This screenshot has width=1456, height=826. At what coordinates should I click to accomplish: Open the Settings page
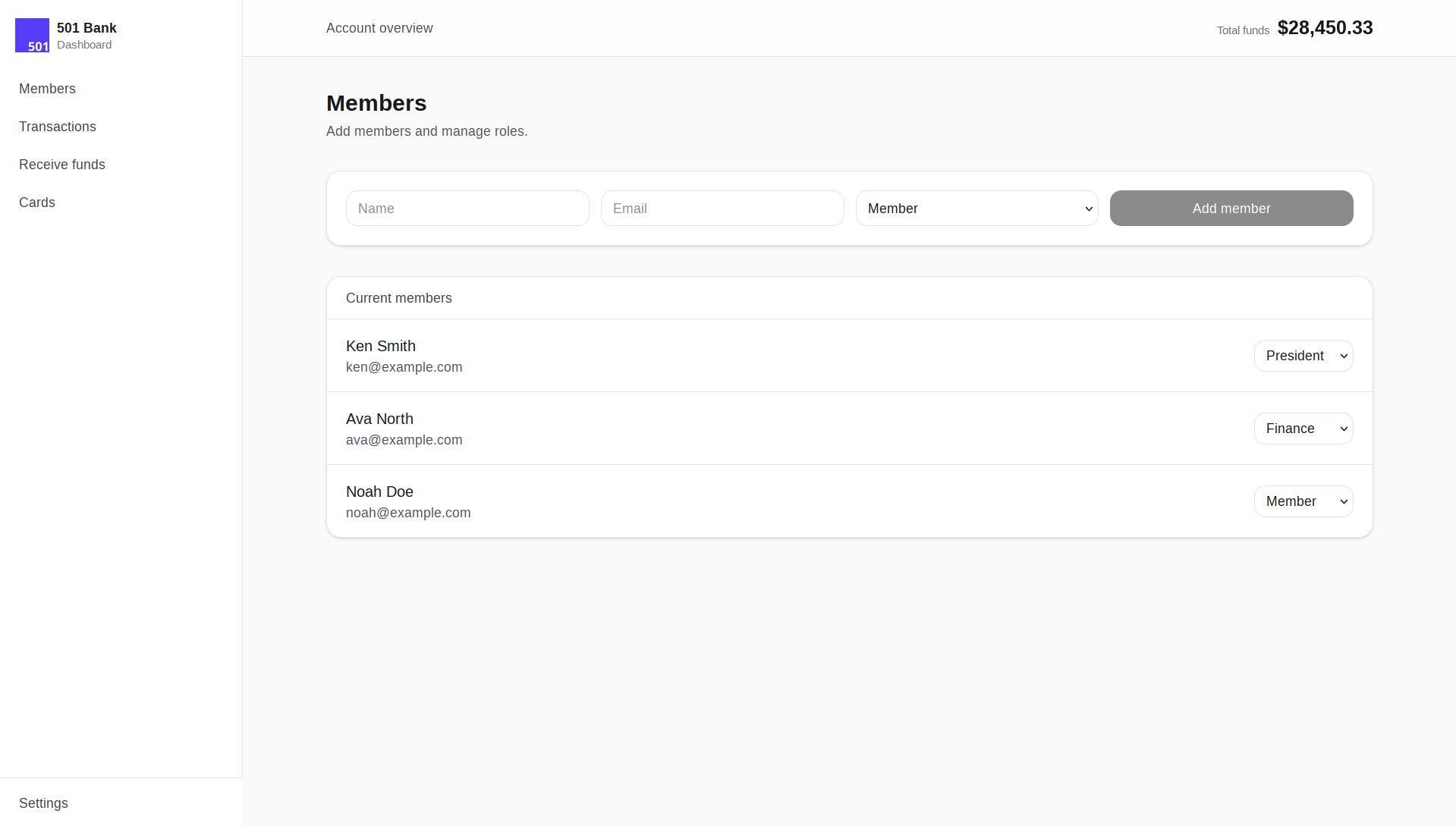click(x=43, y=803)
